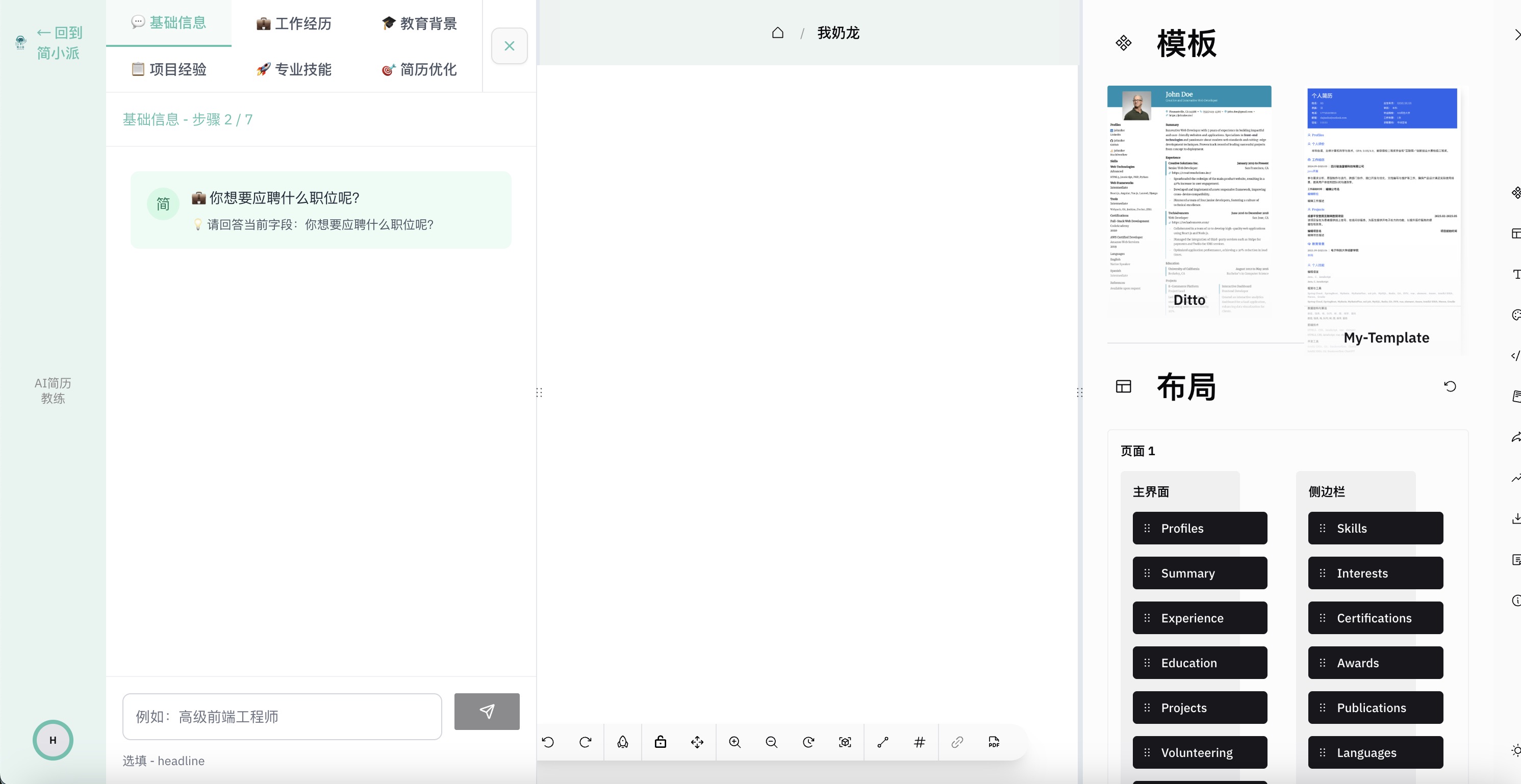
Task: Click the Skills layout block
Action: pyautogui.click(x=1375, y=528)
